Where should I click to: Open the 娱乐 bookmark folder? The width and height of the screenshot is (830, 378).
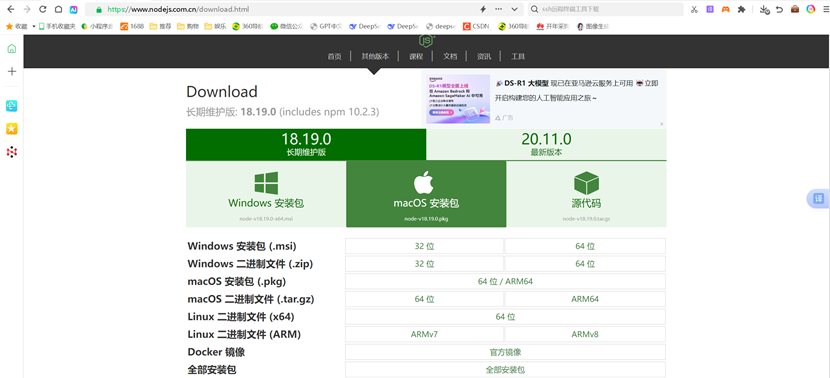coord(215,26)
